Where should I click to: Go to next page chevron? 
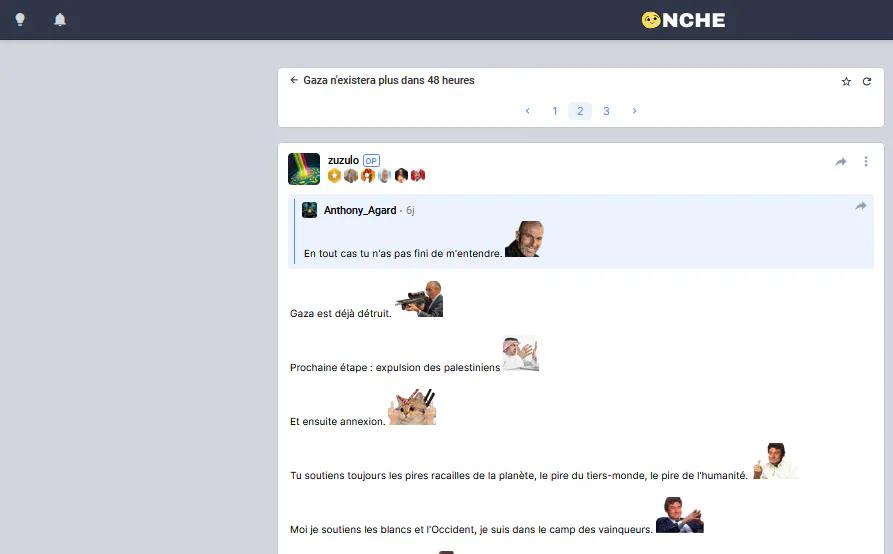tap(634, 111)
